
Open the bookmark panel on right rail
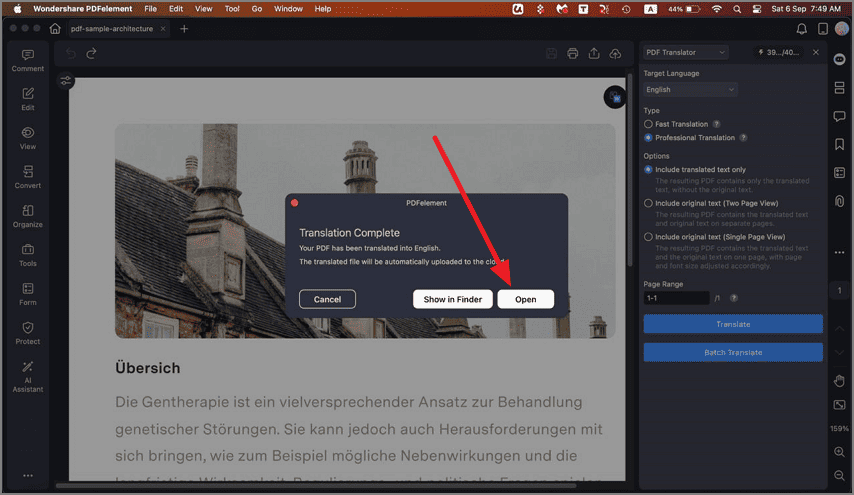(x=839, y=144)
